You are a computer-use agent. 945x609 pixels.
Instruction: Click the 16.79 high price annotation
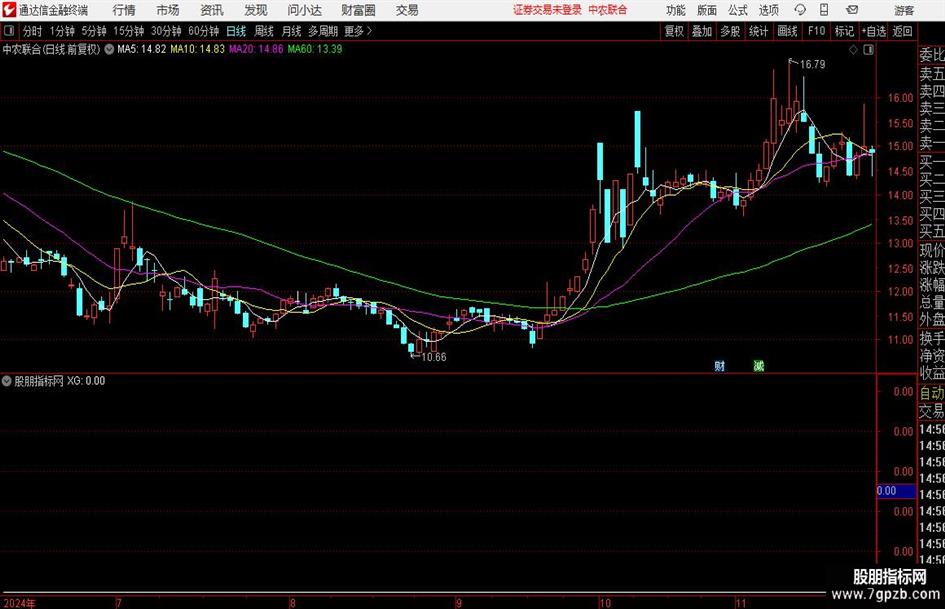tap(812, 64)
